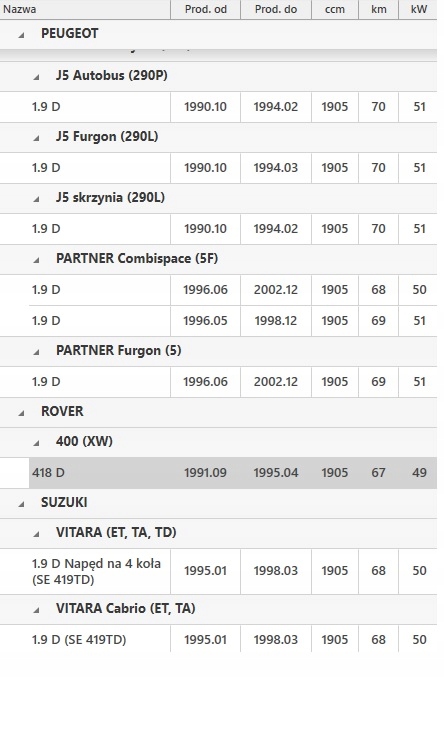This screenshot has width=444, height=732.
Task: Select the 1.9 D row under J5 Autobus
Action: 218,107
